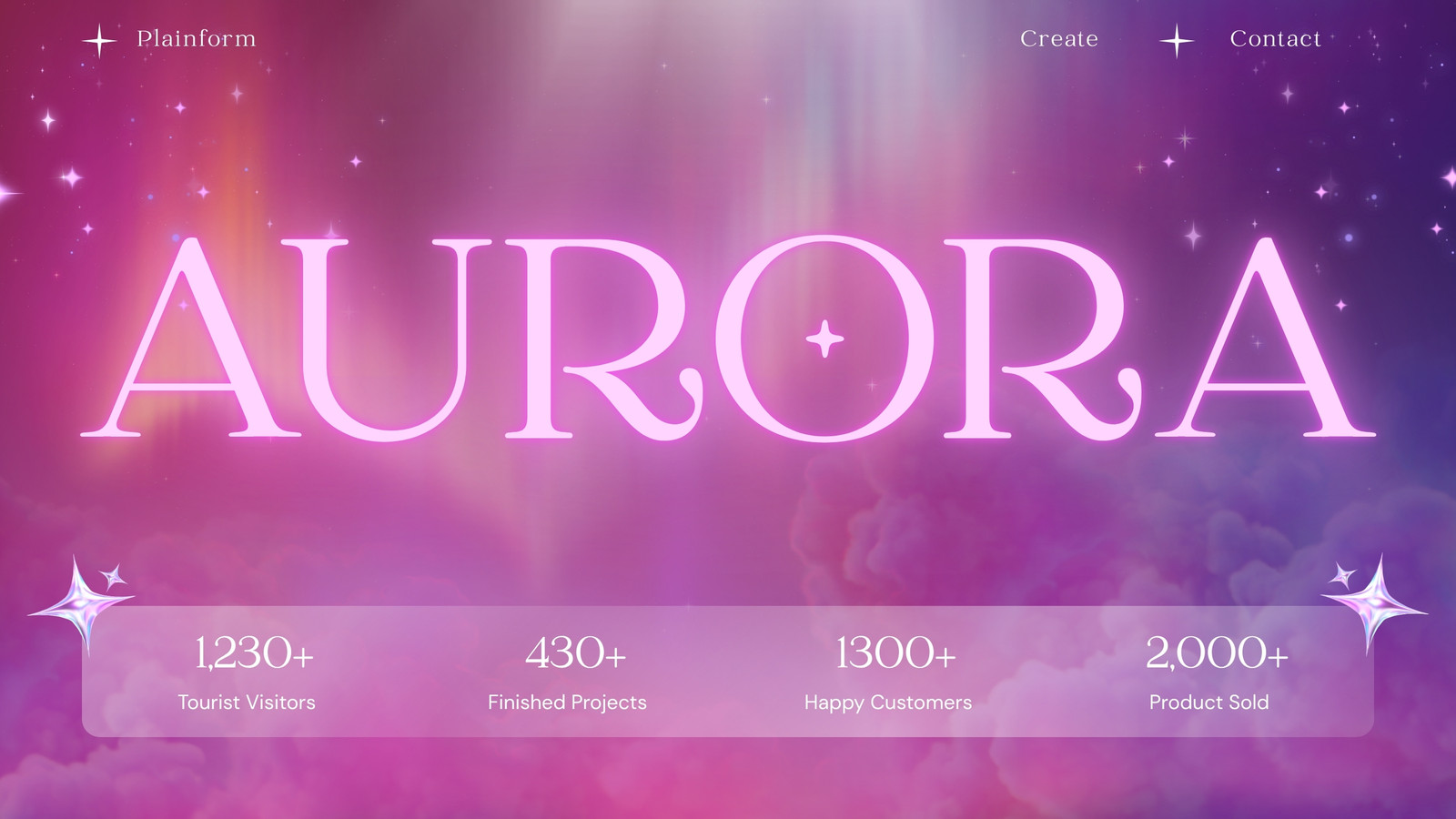
Task: Go to the Plainform brand link
Action: [197, 38]
